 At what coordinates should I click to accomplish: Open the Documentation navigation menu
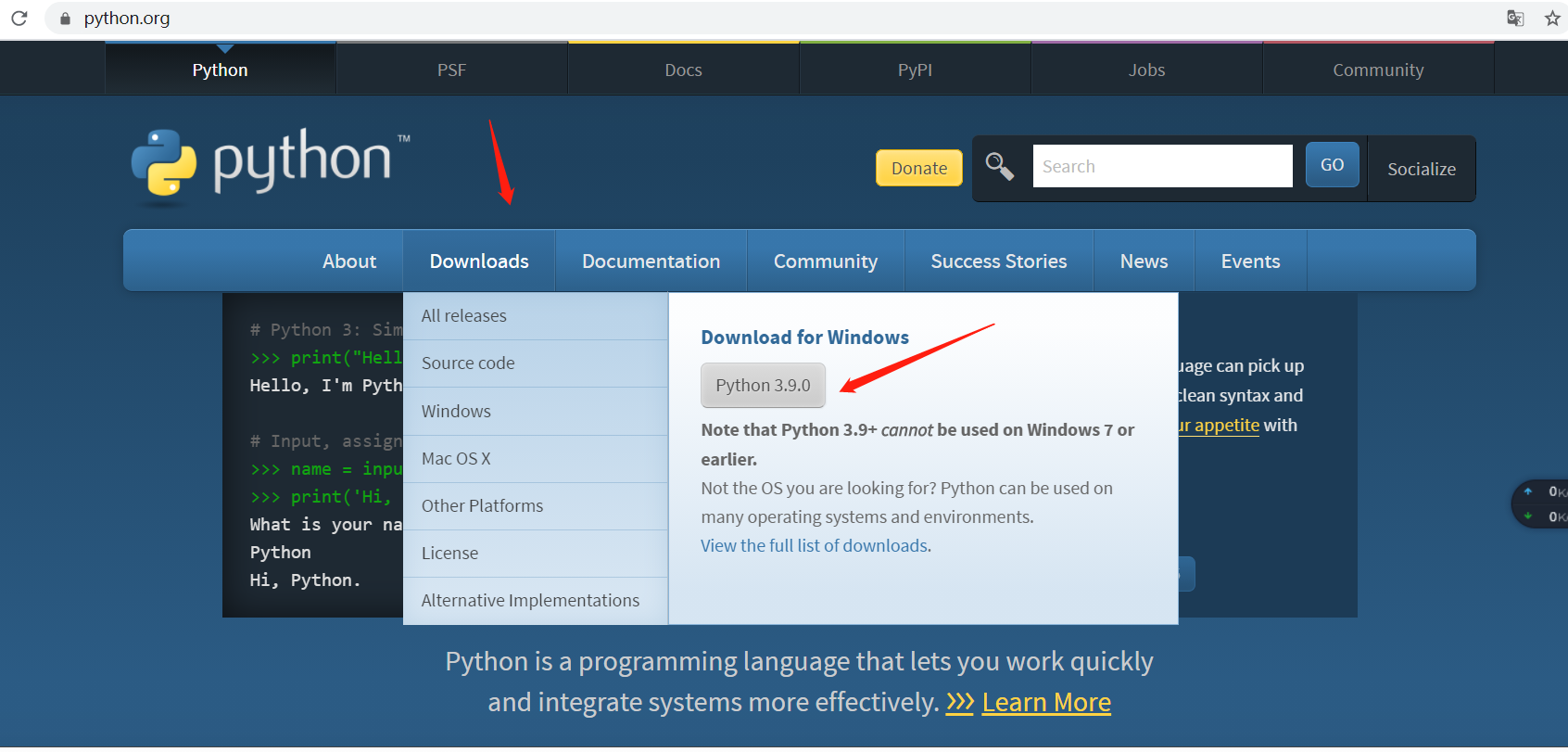point(651,261)
